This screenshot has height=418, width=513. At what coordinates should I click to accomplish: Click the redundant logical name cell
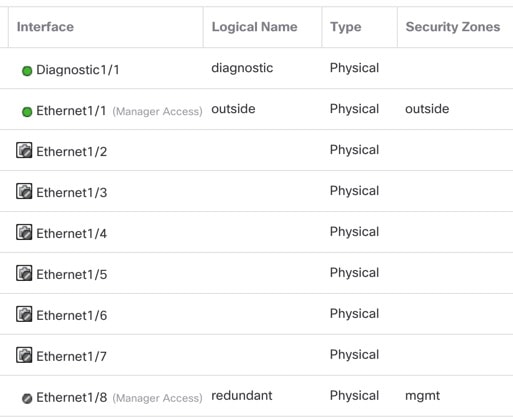(242, 396)
